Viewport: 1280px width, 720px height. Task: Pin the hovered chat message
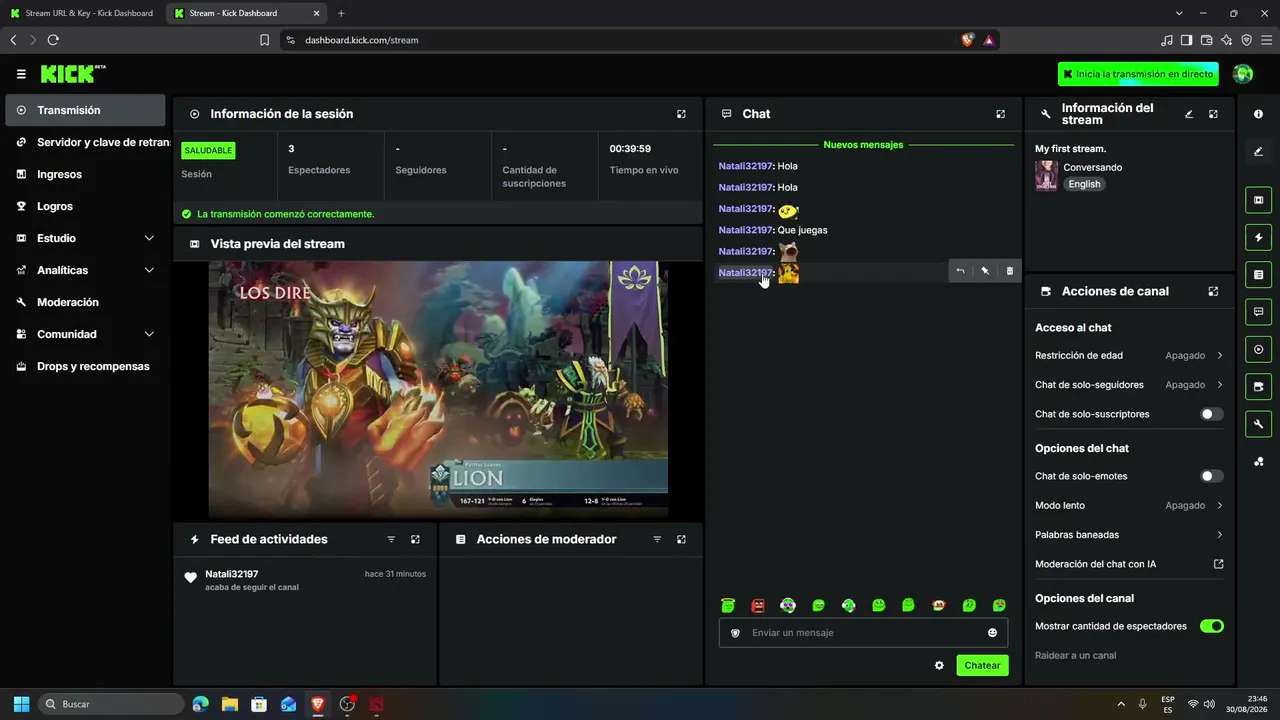click(985, 271)
